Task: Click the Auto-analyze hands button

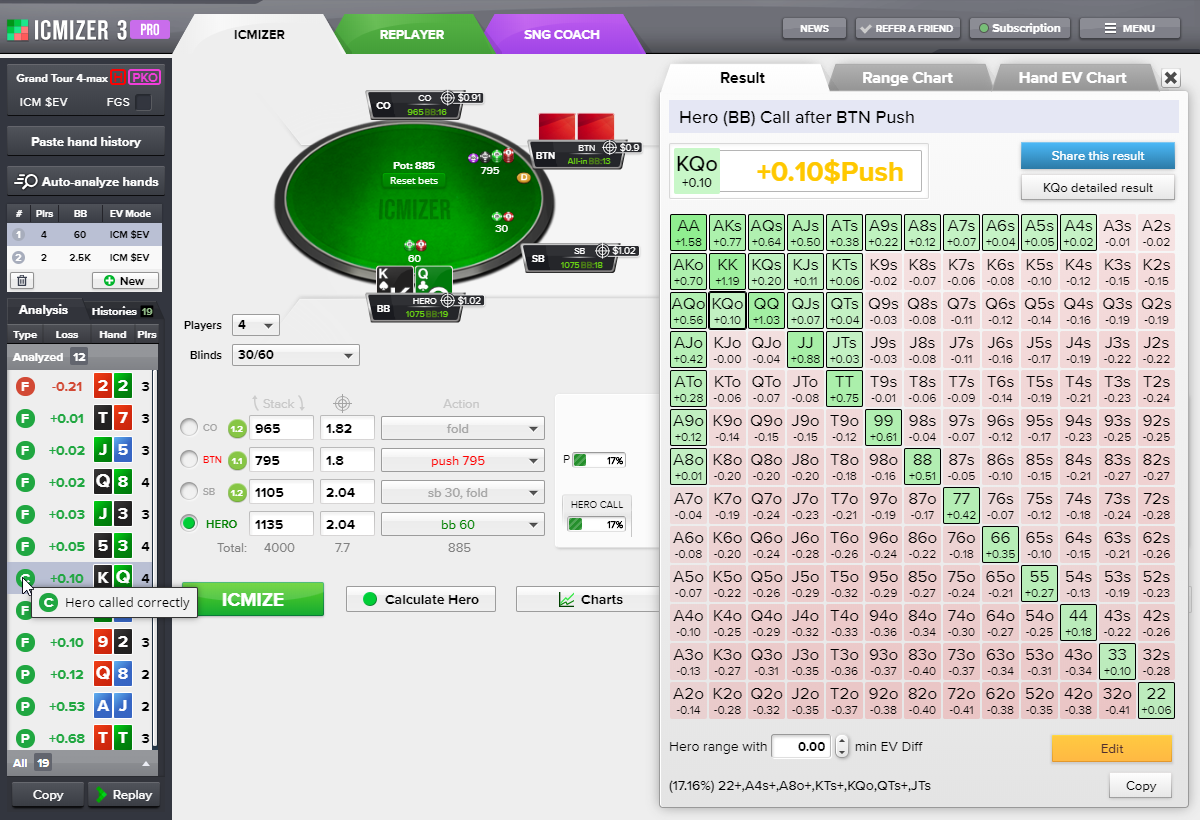Action: [85, 182]
